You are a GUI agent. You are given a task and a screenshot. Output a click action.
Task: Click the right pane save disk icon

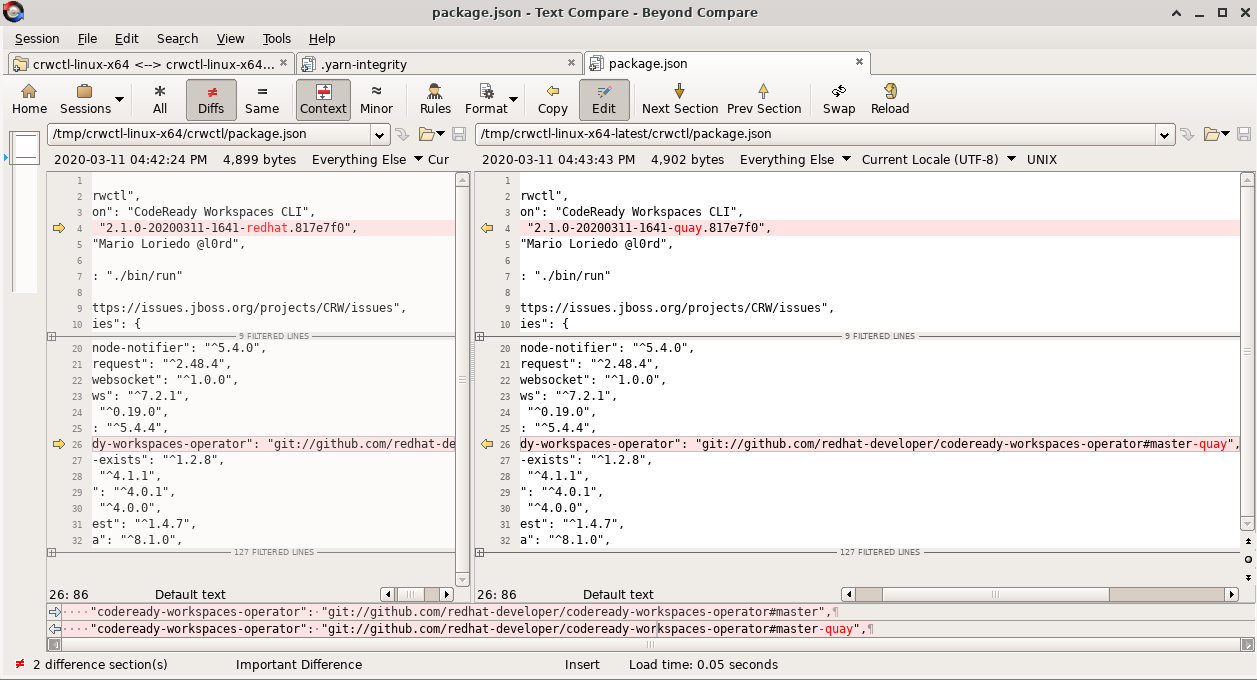click(1244, 134)
